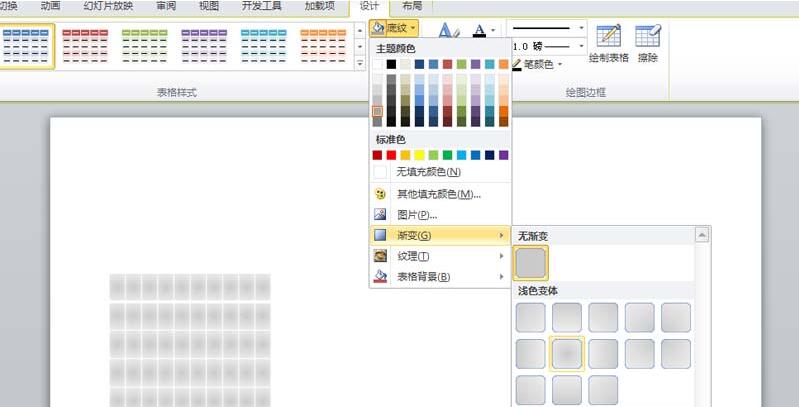Select last gradient variant in first 浅色变体 row
Image resolution: width=799 pixels, height=407 pixels.
(x=676, y=317)
